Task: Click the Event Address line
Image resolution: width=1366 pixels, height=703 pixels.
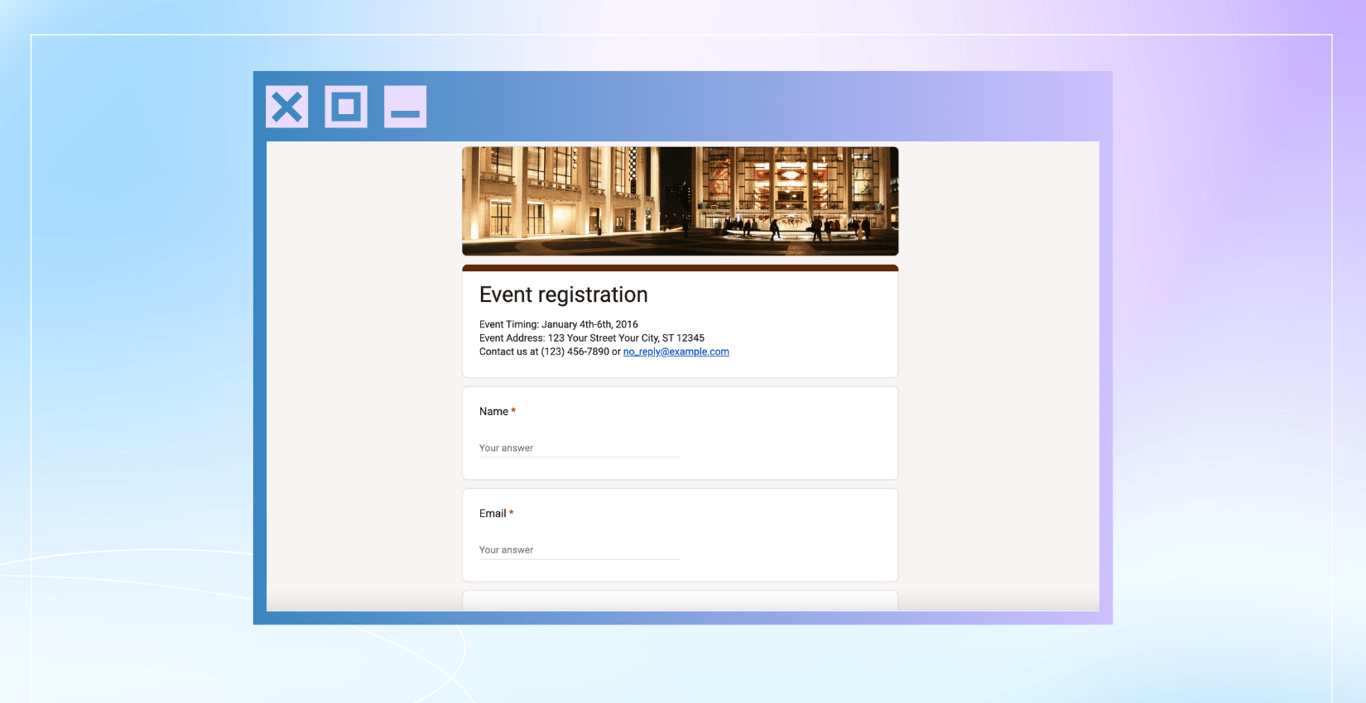Action: (591, 338)
